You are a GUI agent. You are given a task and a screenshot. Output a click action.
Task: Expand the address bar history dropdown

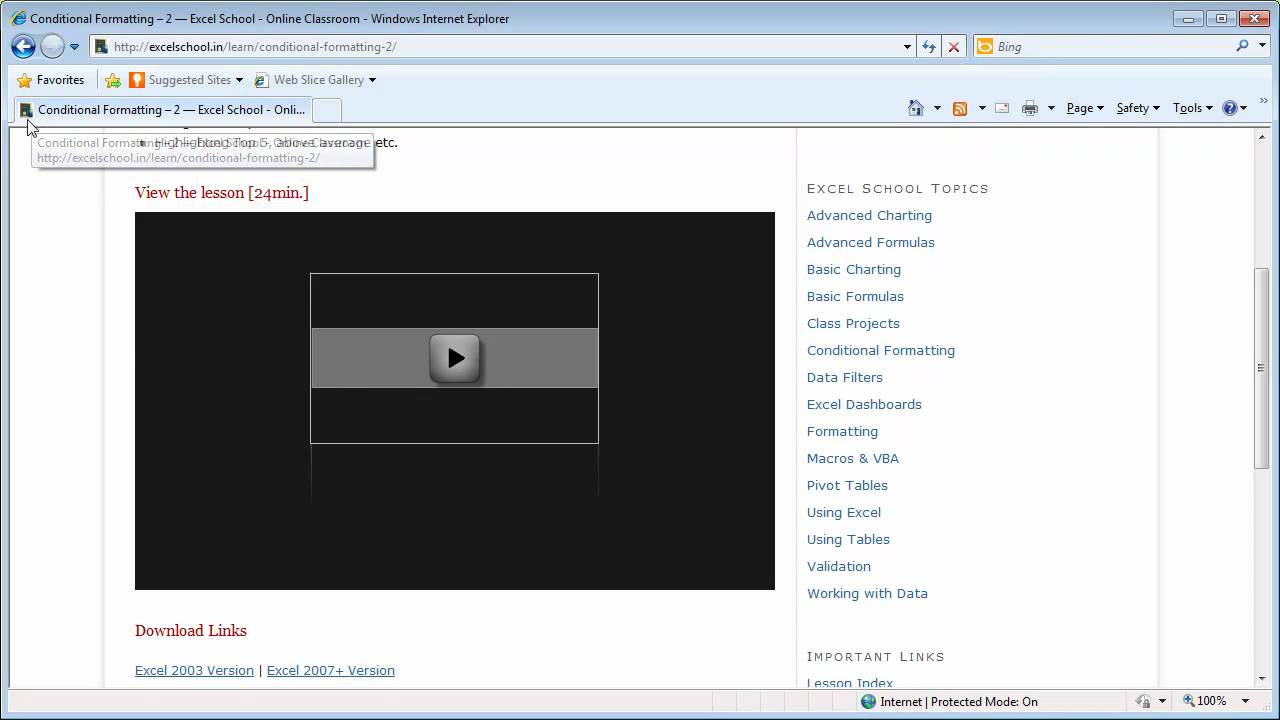pyautogui.click(x=907, y=47)
